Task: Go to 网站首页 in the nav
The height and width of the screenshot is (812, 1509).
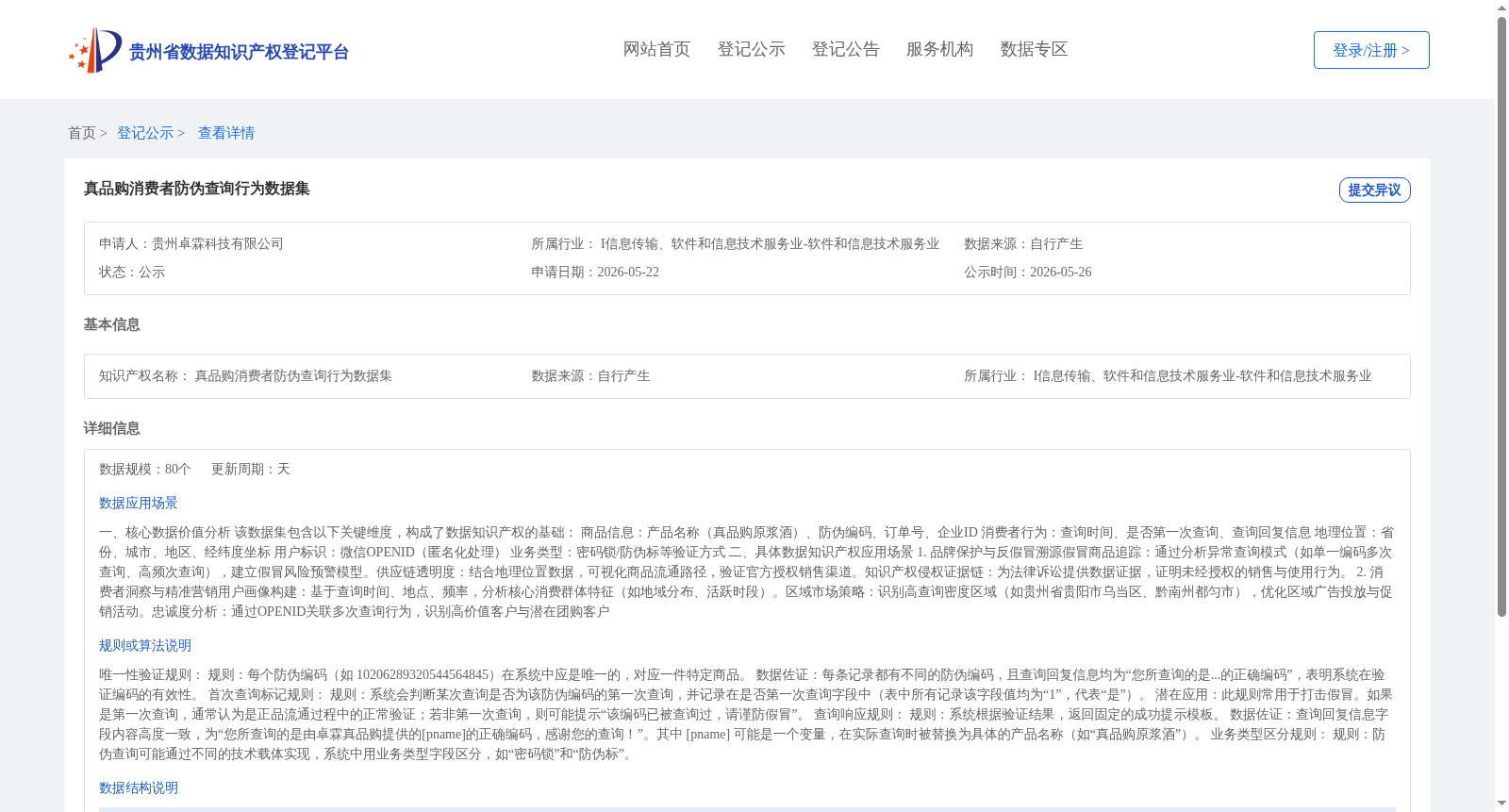Action: tap(656, 49)
